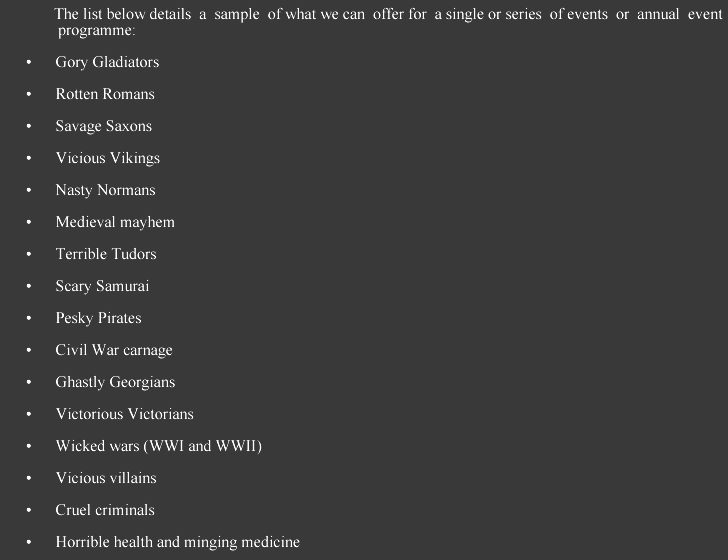Select Civil War carnage entry
Viewport: 728px width, 560px height.
(114, 350)
